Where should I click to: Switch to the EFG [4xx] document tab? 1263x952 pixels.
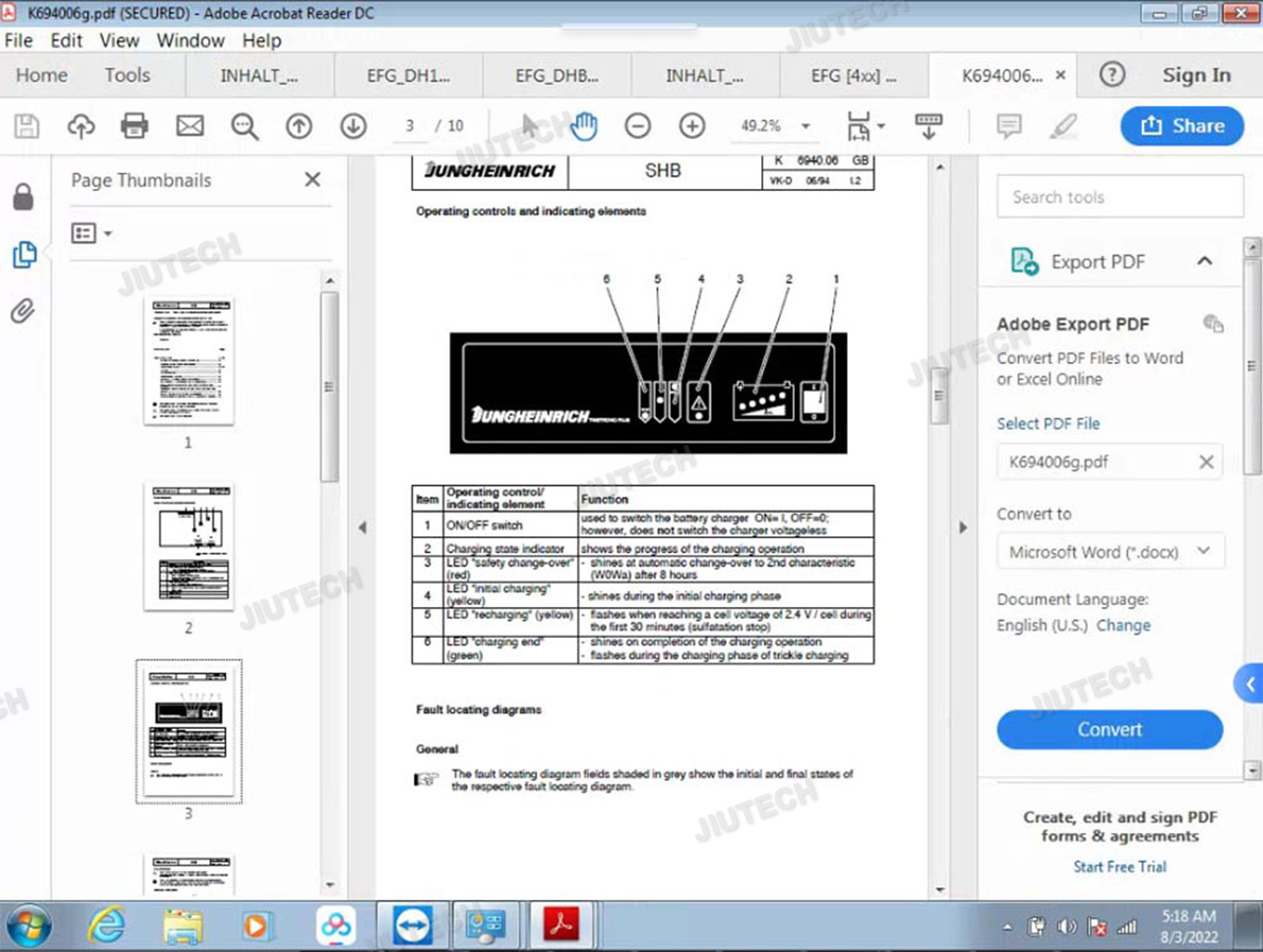coord(854,76)
